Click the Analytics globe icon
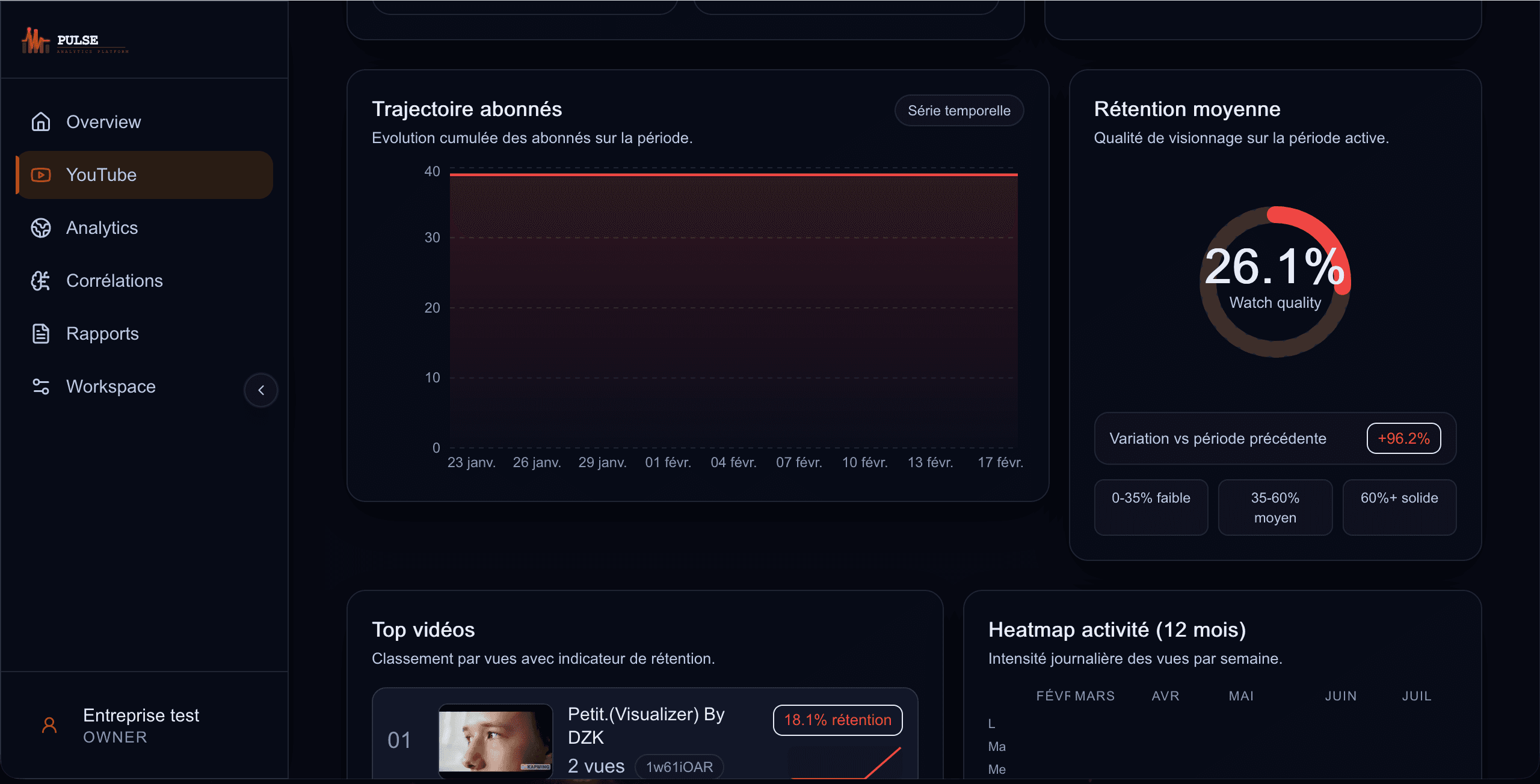The image size is (1540, 784). pyautogui.click(x=41, y=228)
